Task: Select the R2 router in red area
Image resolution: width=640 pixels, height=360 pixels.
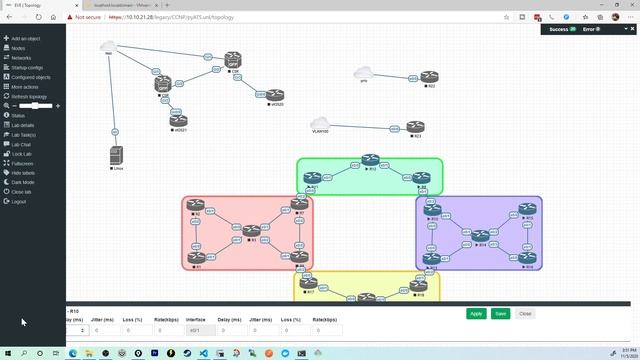Action: [x=196, y=205]
